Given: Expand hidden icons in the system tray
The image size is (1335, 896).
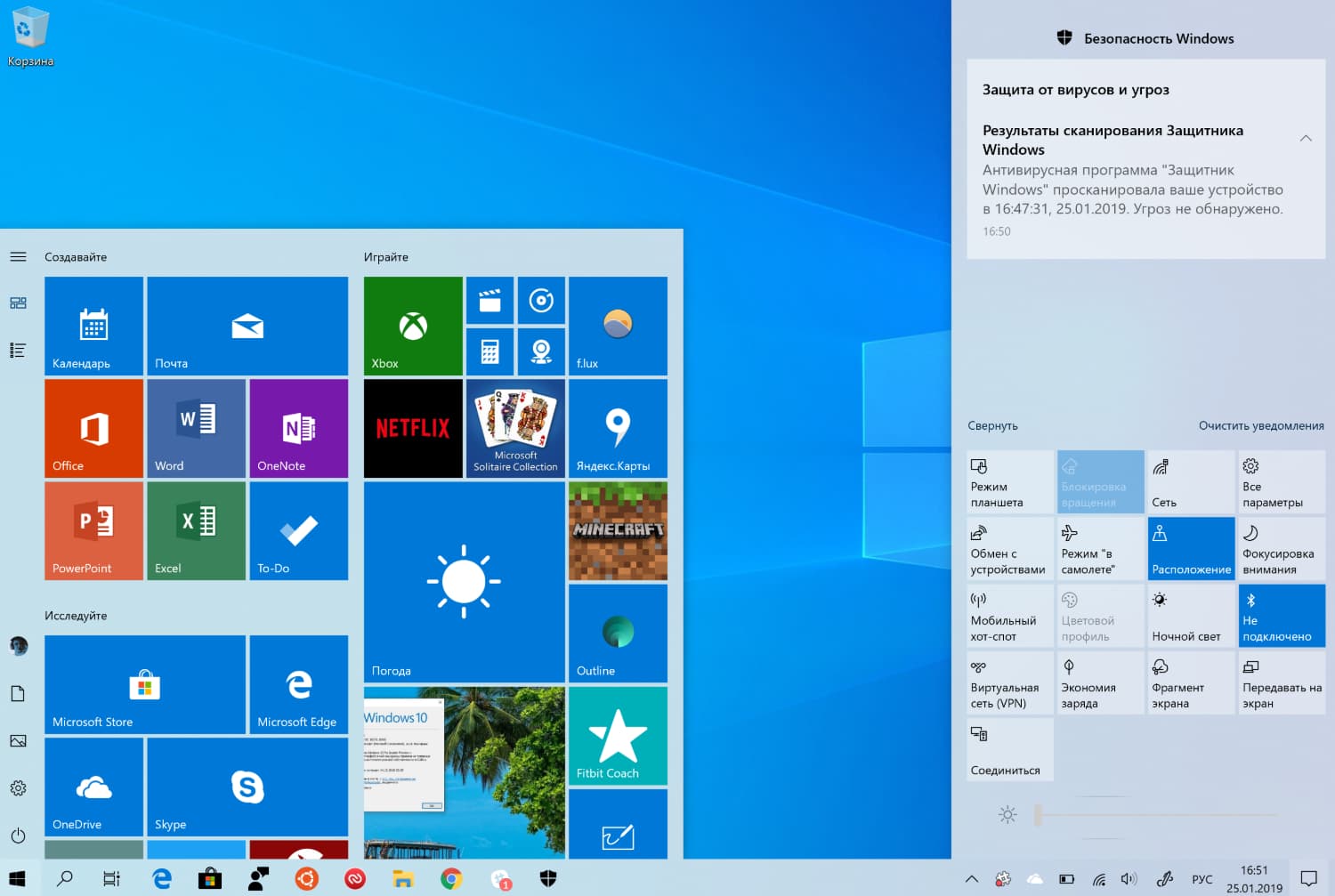Looking at the screenshot, I should (x=971, y=879).
